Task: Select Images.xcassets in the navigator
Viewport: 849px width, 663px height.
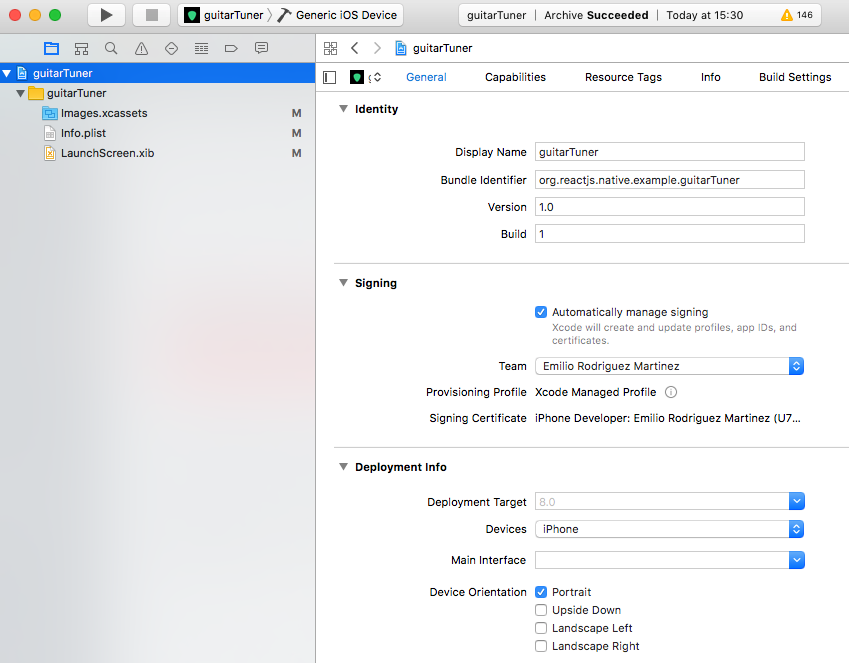Action: 158,113
